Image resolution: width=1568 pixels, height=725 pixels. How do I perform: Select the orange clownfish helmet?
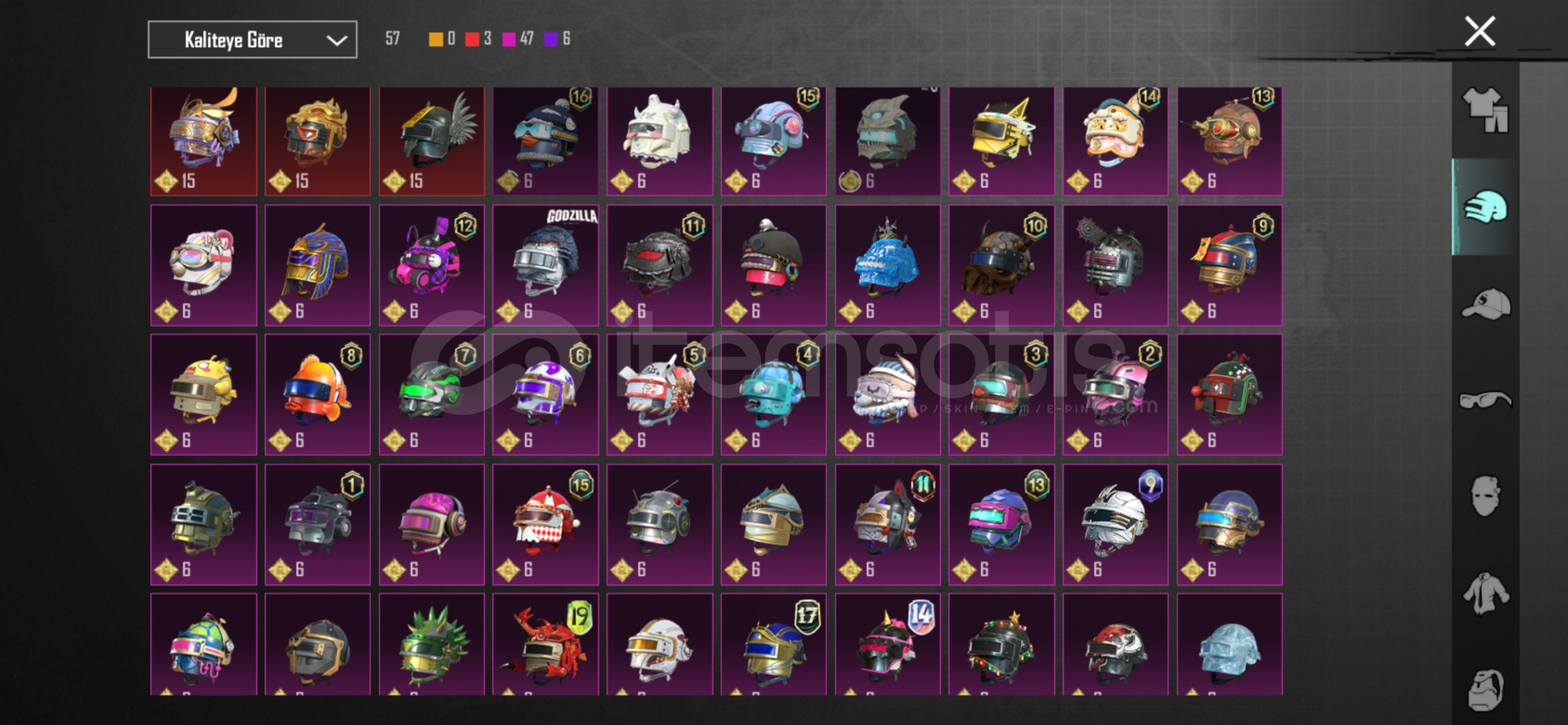[x=317, y=395]
